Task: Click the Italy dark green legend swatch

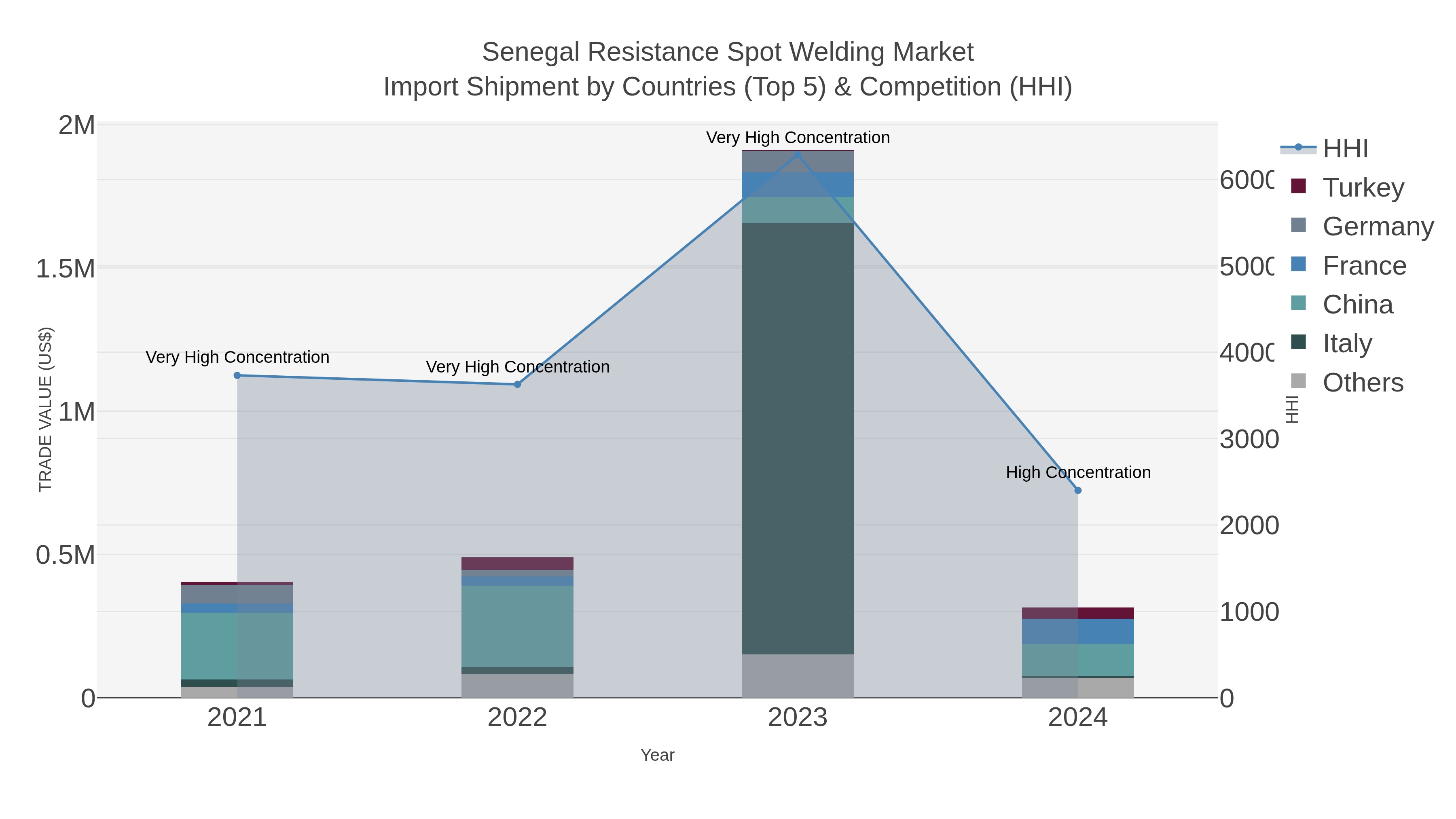Action: (1298, 342)
